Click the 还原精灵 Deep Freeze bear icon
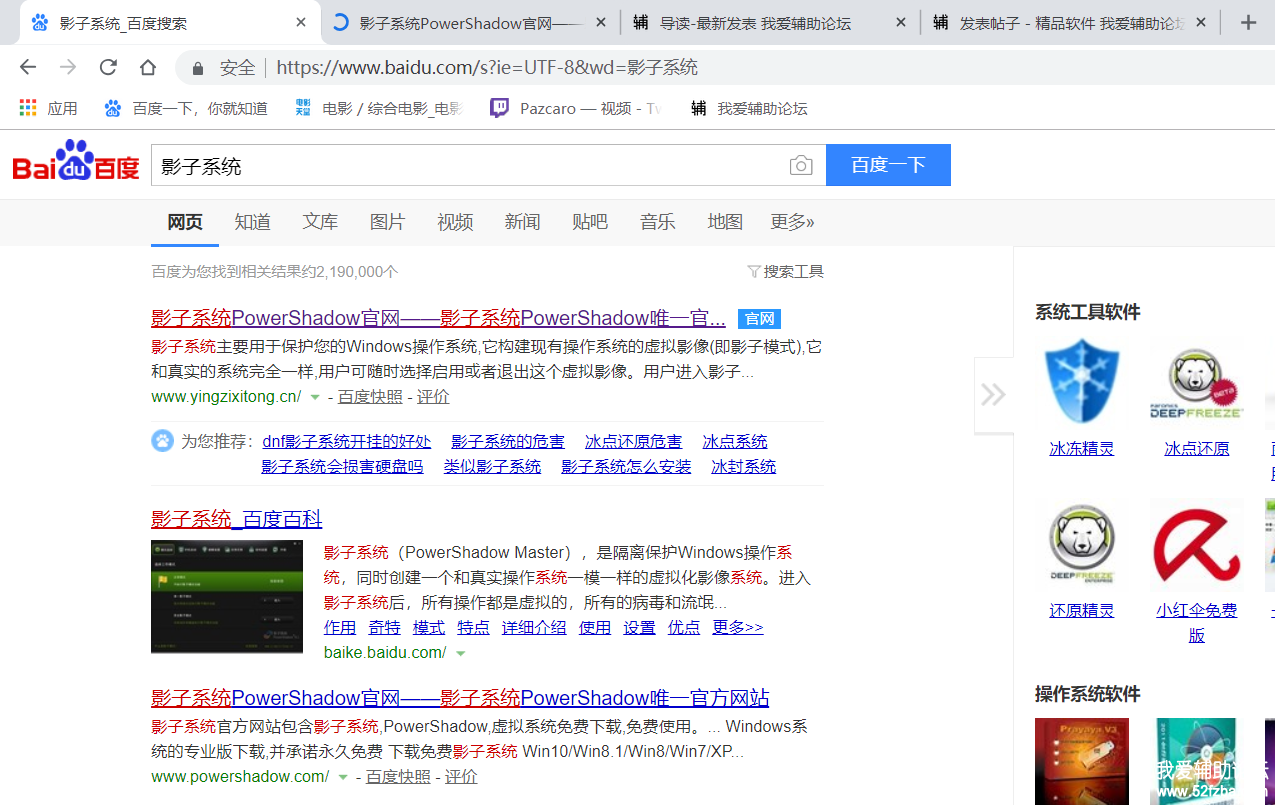Viewport: 1275px width, 805px height. coord(1082,545)
